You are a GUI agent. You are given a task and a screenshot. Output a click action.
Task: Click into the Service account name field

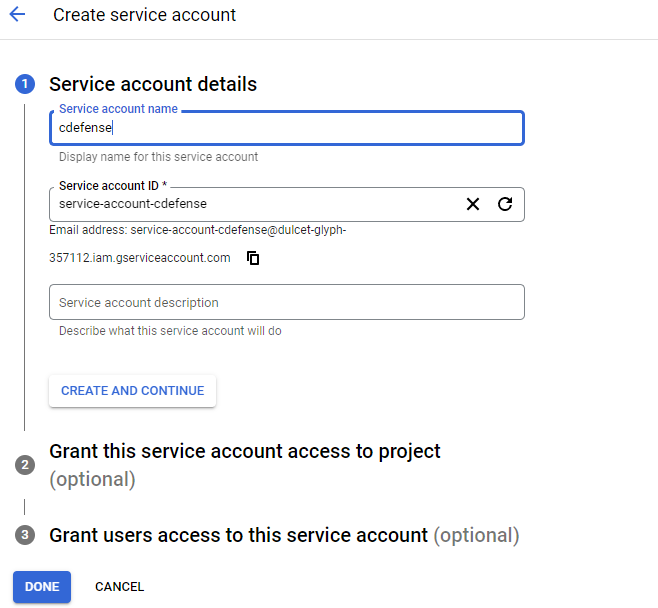click(x=287, y=128)
